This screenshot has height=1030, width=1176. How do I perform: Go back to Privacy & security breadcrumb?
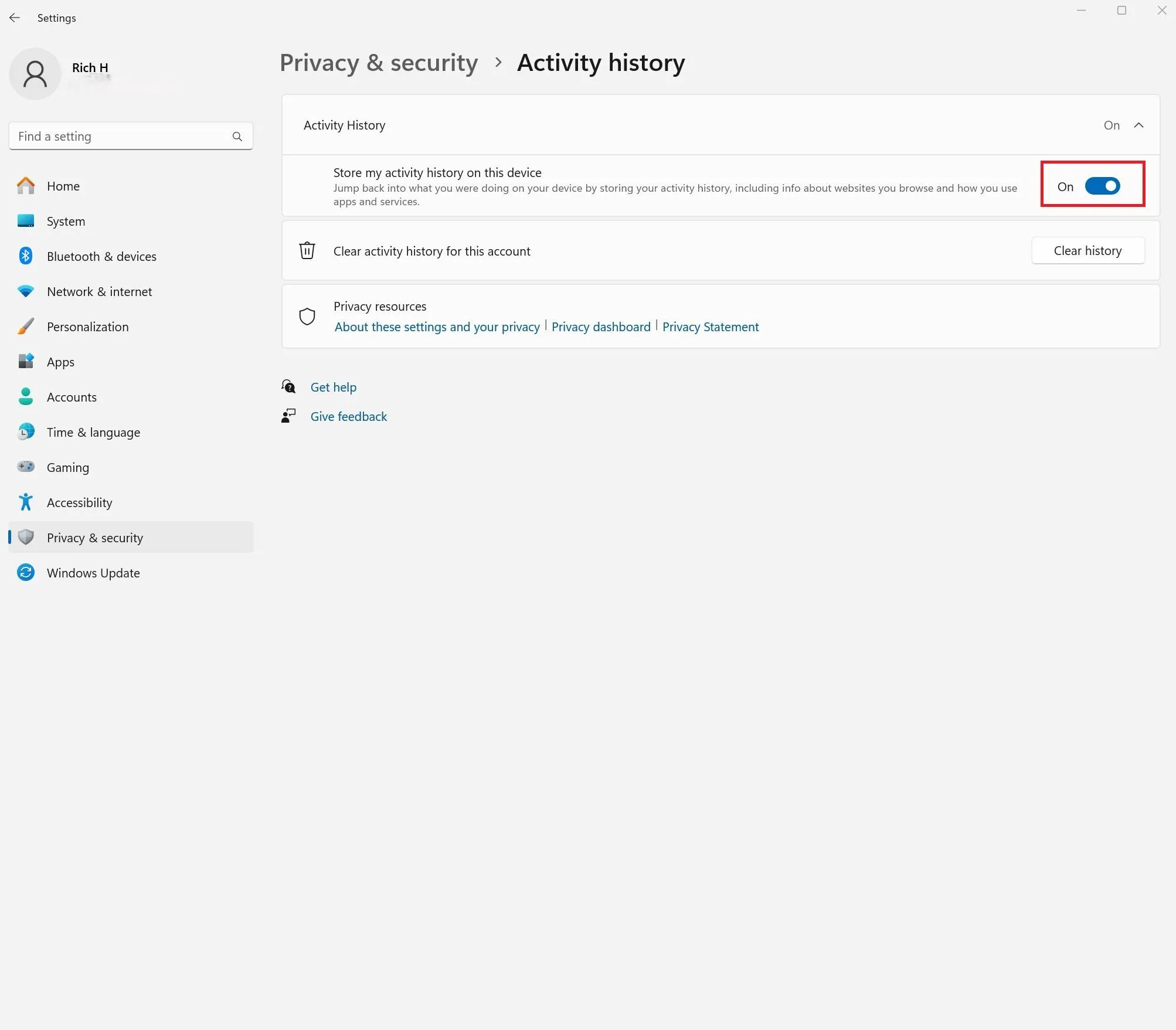(x=379, y=63)
